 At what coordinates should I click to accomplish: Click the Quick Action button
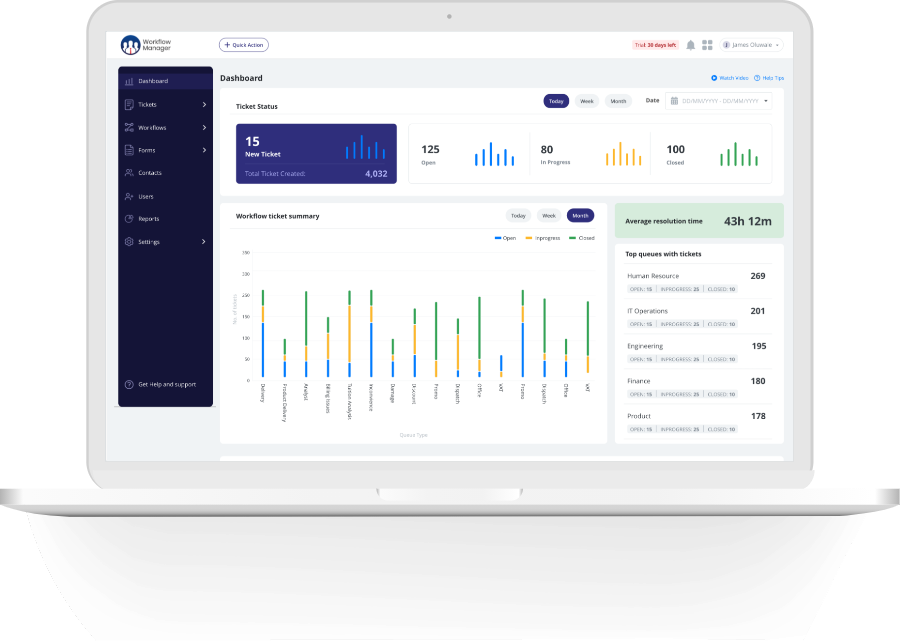(x=244, y=45)
